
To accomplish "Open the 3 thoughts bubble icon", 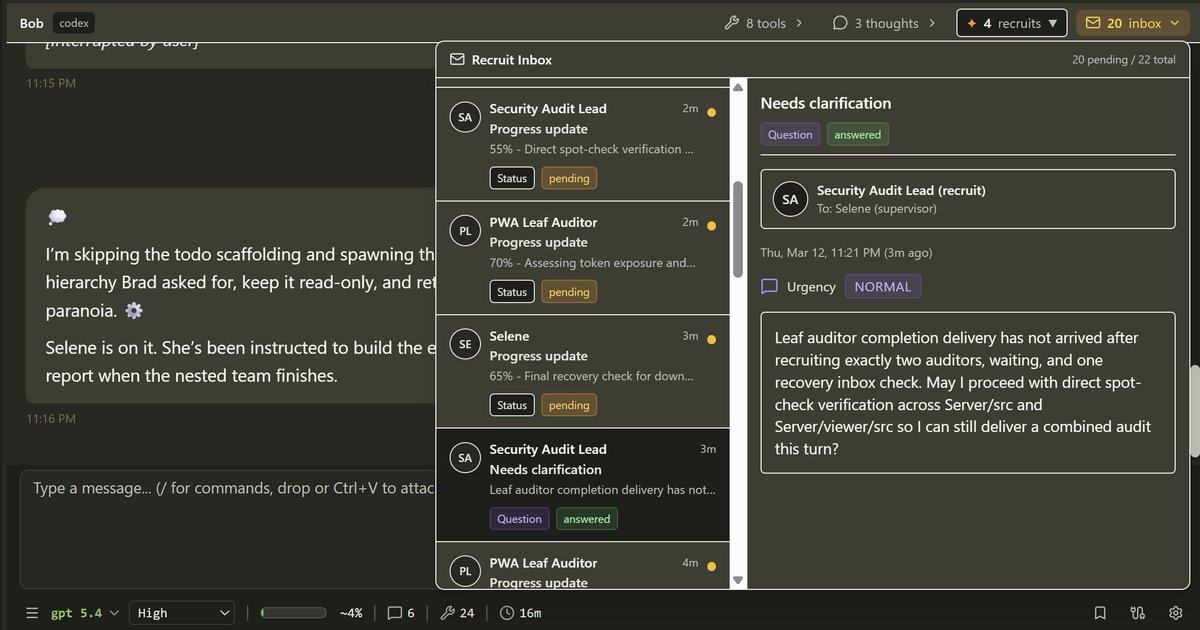I will [x=840, y=23].
